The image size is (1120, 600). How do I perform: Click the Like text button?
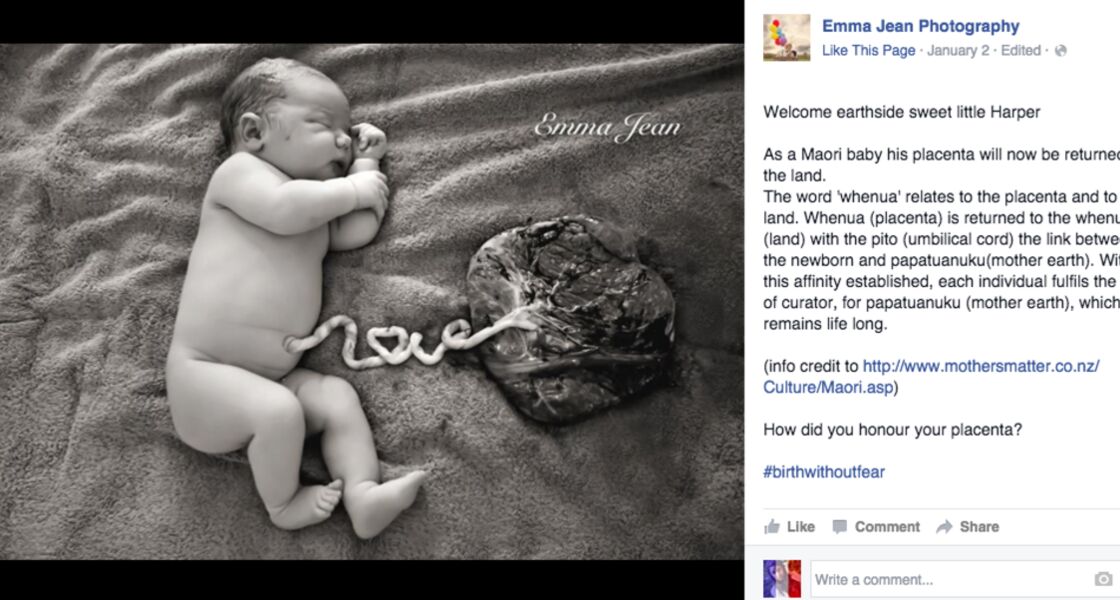pyautogui.click(x=800, y=527)
